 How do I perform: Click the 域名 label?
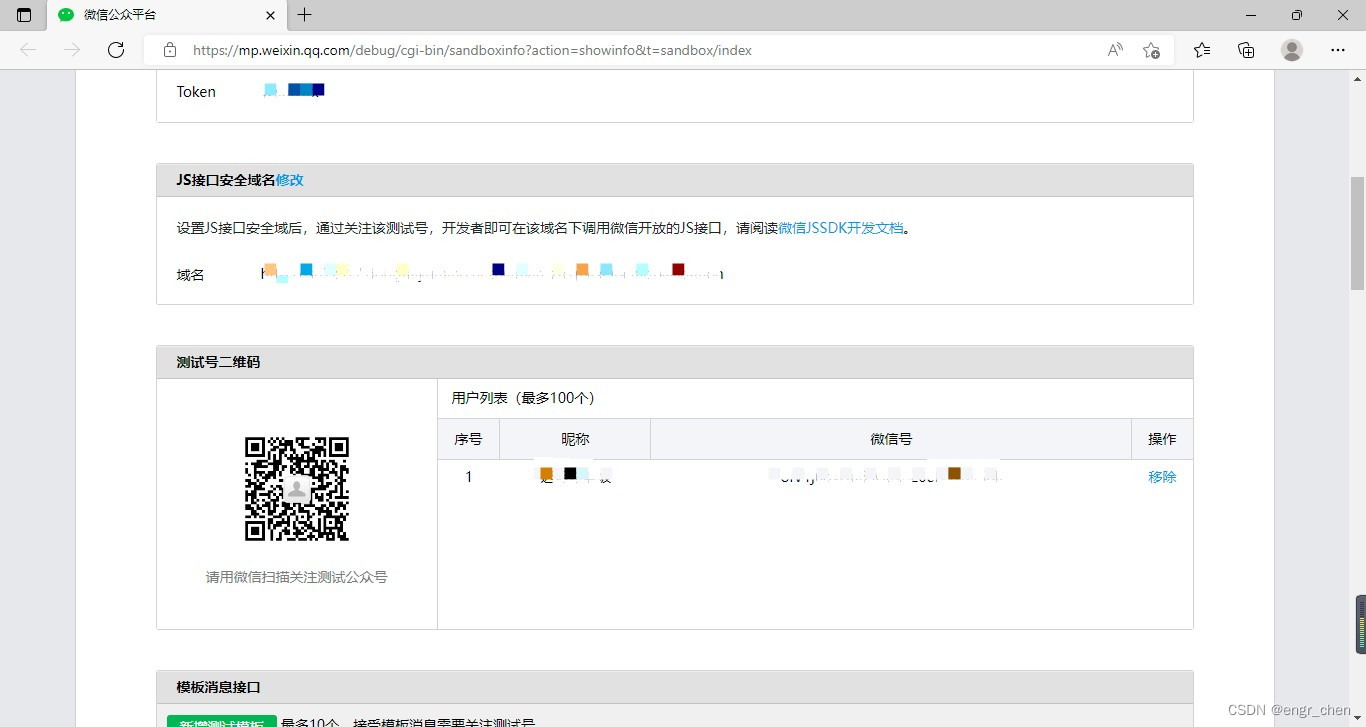[x=191, y=275]
